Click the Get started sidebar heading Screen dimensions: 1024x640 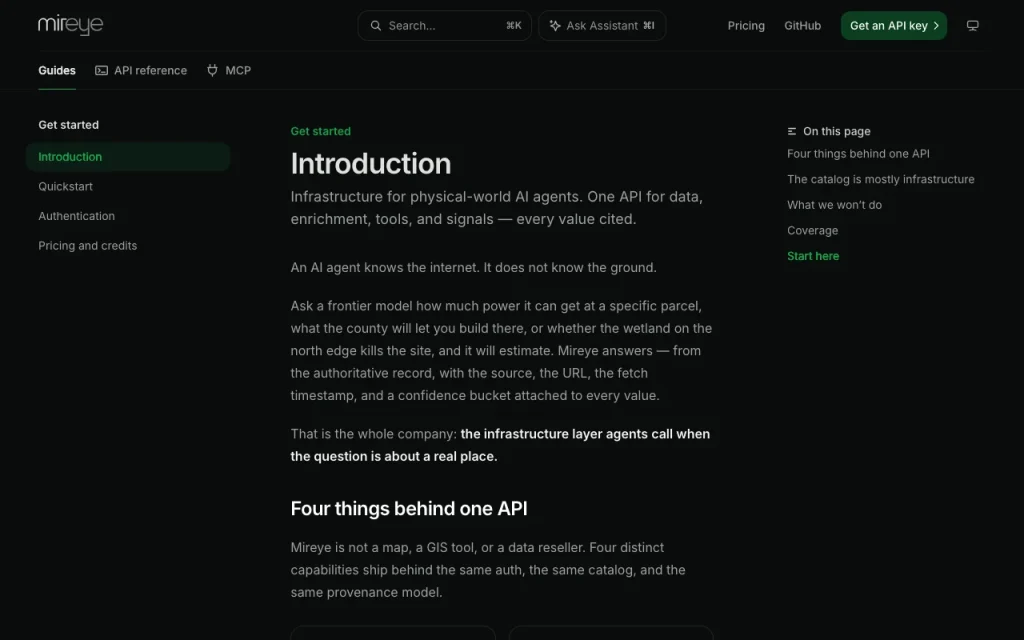point(69,125)
